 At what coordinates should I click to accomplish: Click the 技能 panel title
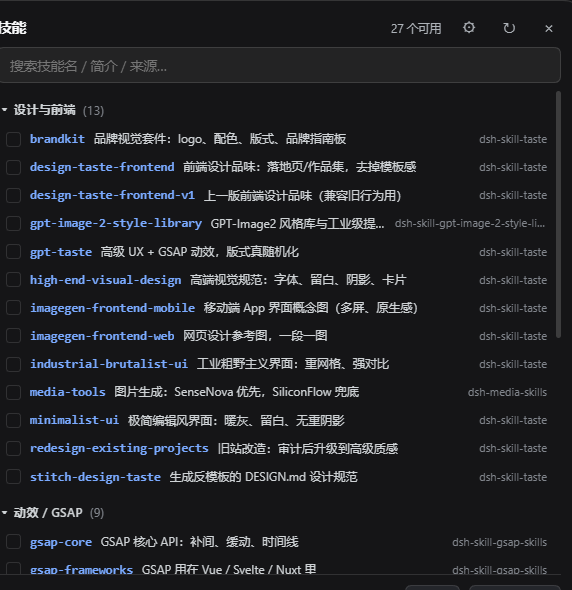[13, 28]
